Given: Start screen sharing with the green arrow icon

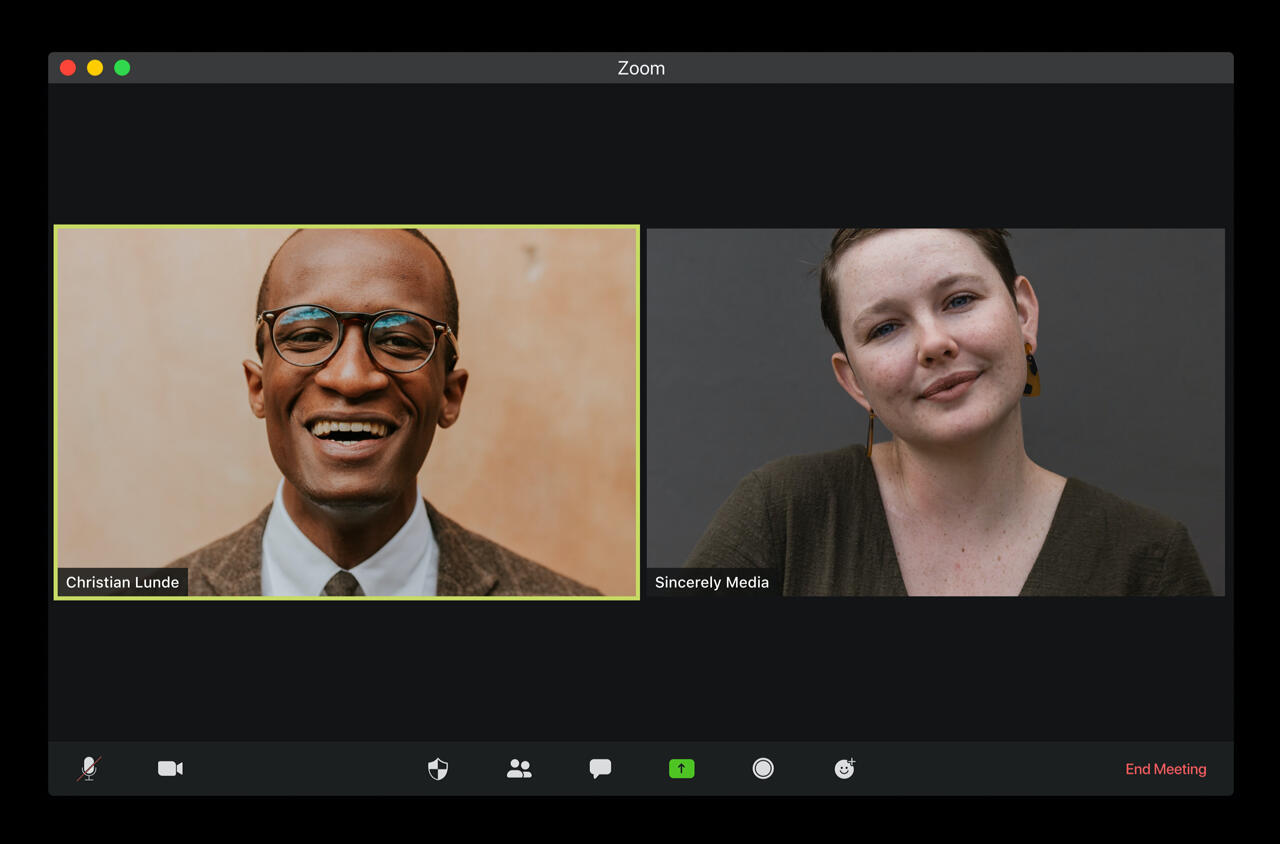Looking at the screenshot, I should tap(681, 768).
